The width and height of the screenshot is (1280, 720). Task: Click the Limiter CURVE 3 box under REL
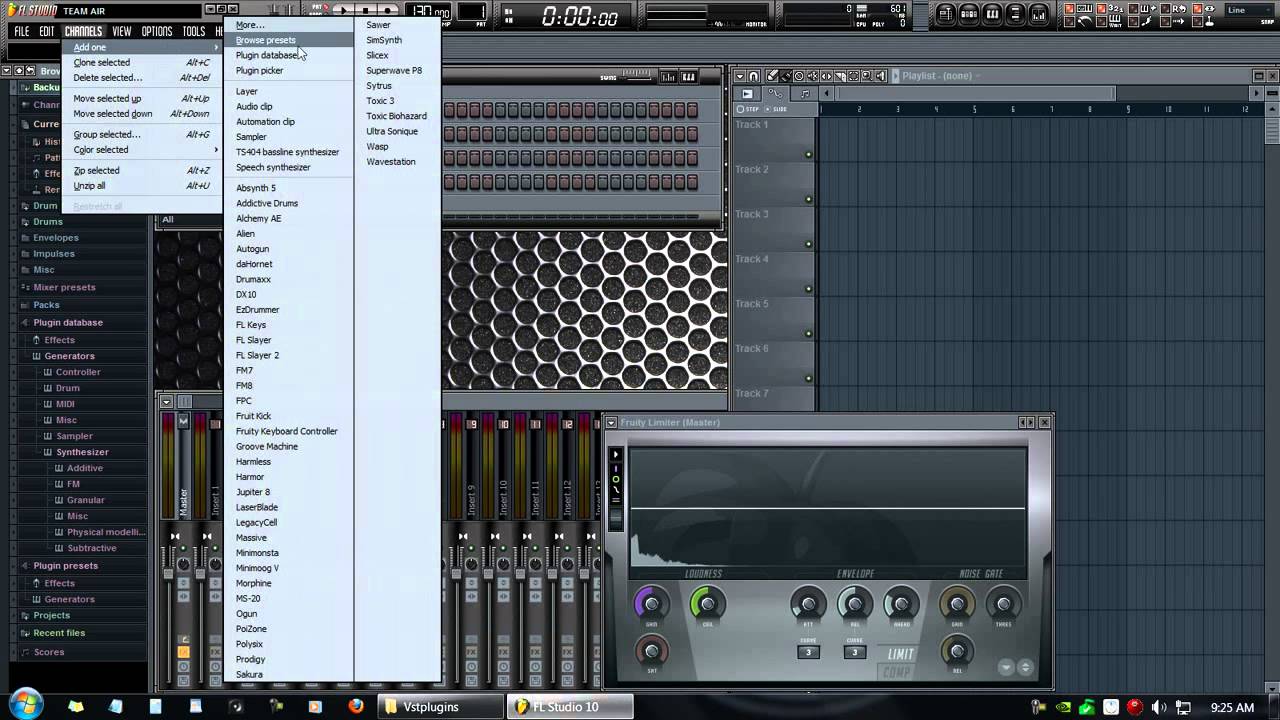[854, 652]
